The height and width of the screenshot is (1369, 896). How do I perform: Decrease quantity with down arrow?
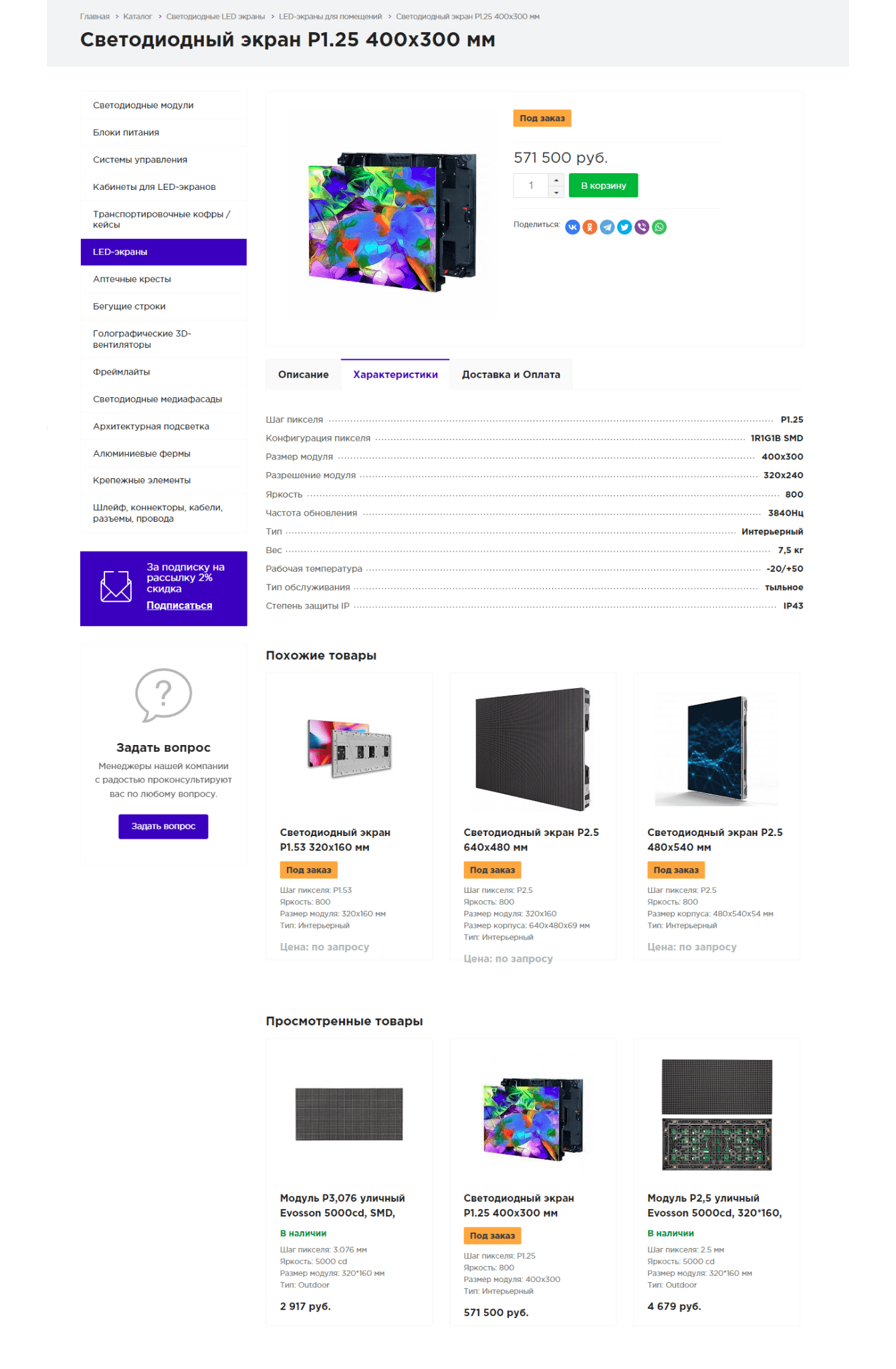click(556, 192)
